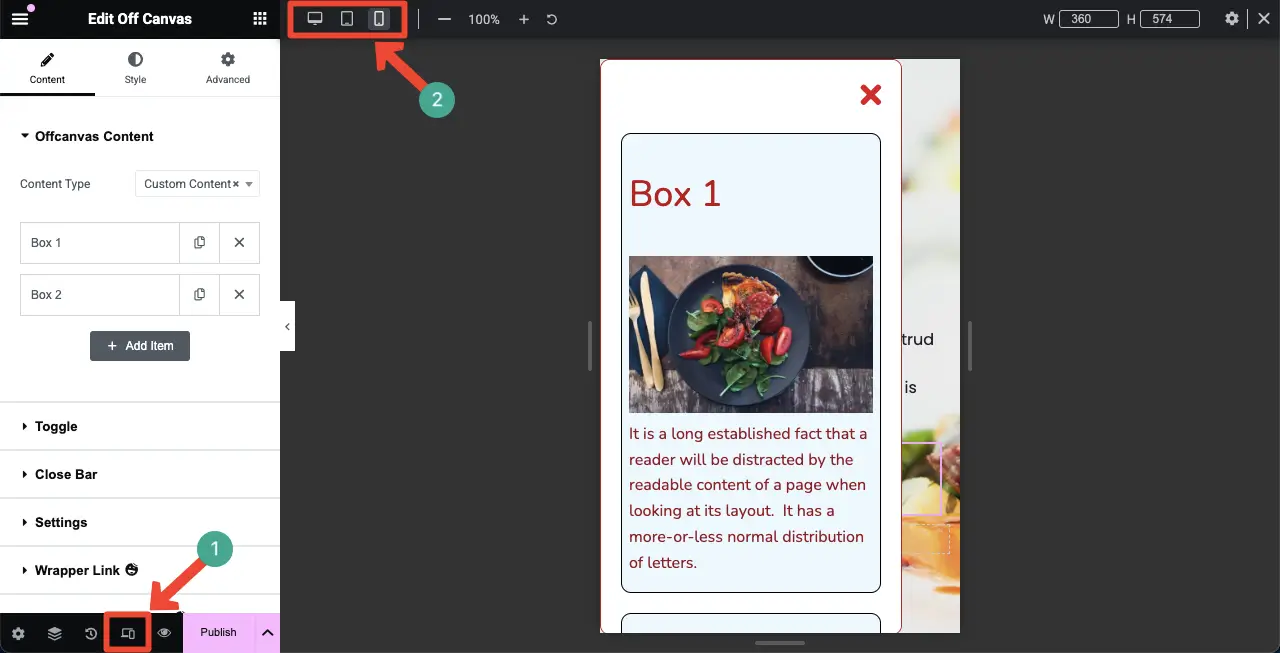Clear the Custom Content selection
This screenshot has width=1280, height=653.
[236, 184]
